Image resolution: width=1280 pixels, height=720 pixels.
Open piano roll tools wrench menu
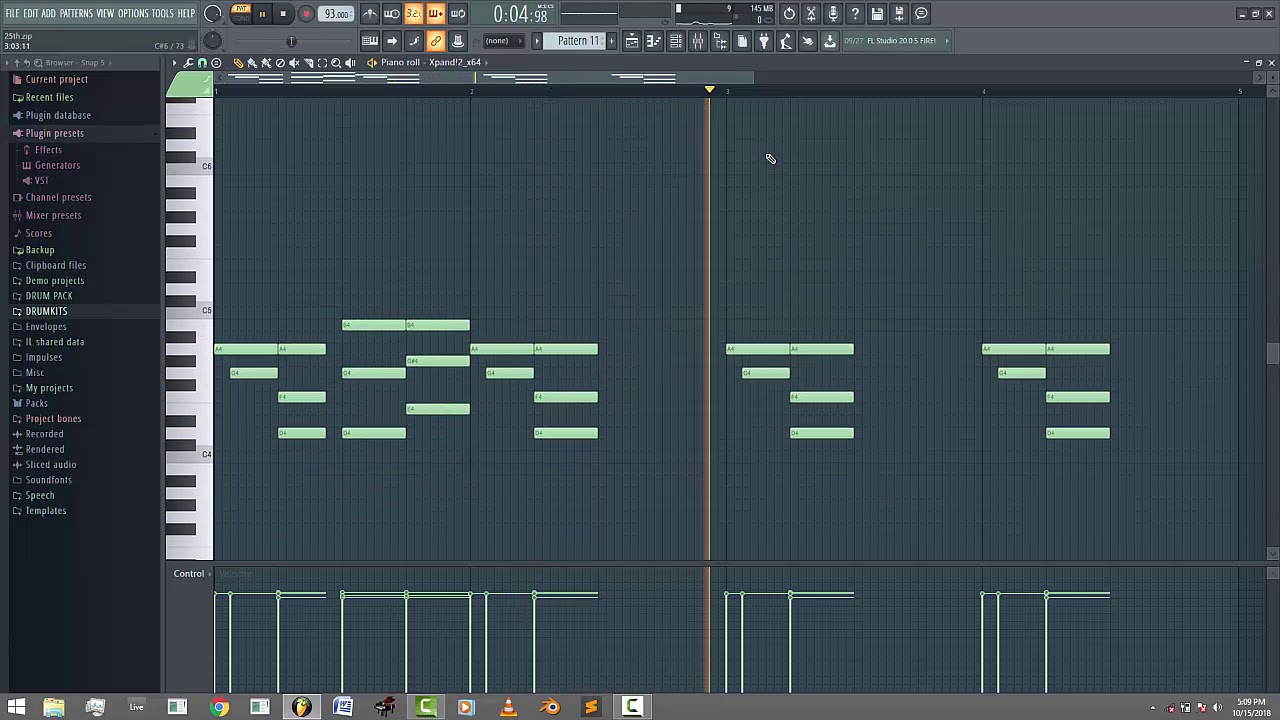click(x=188, y=62)
